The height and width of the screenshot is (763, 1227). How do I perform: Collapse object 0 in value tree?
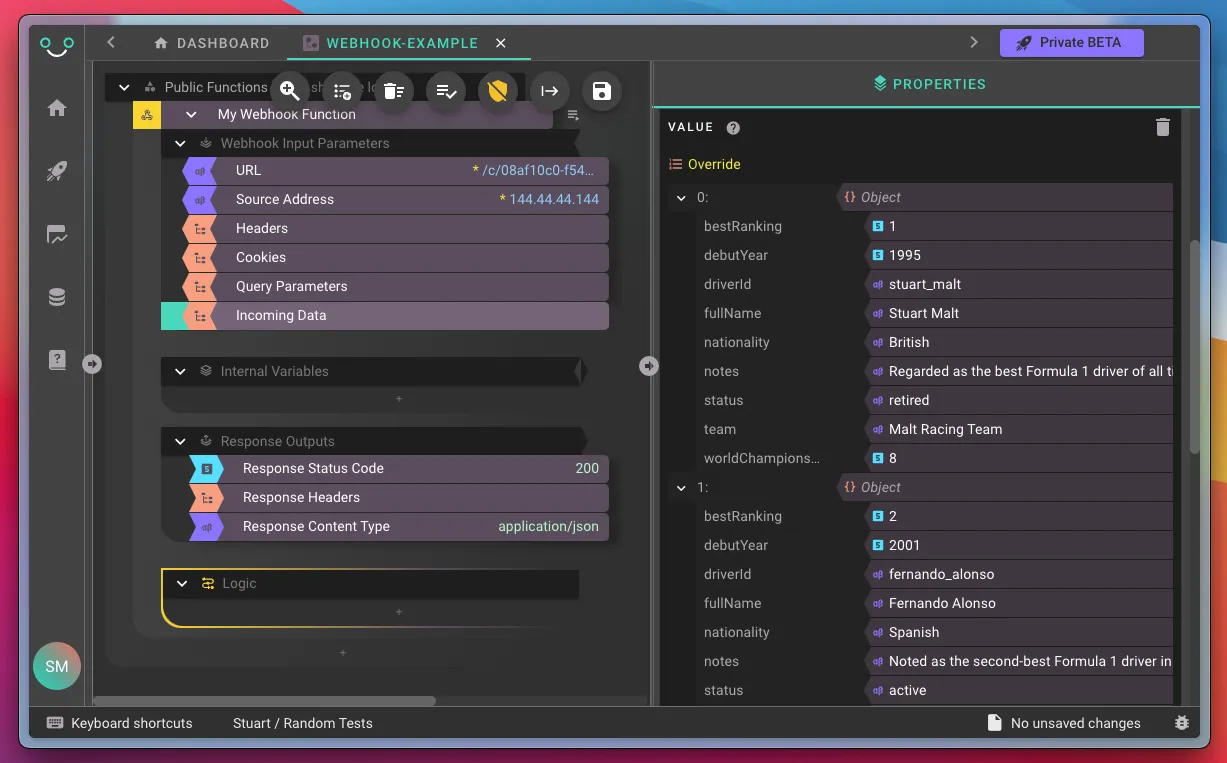coord(681,198)
